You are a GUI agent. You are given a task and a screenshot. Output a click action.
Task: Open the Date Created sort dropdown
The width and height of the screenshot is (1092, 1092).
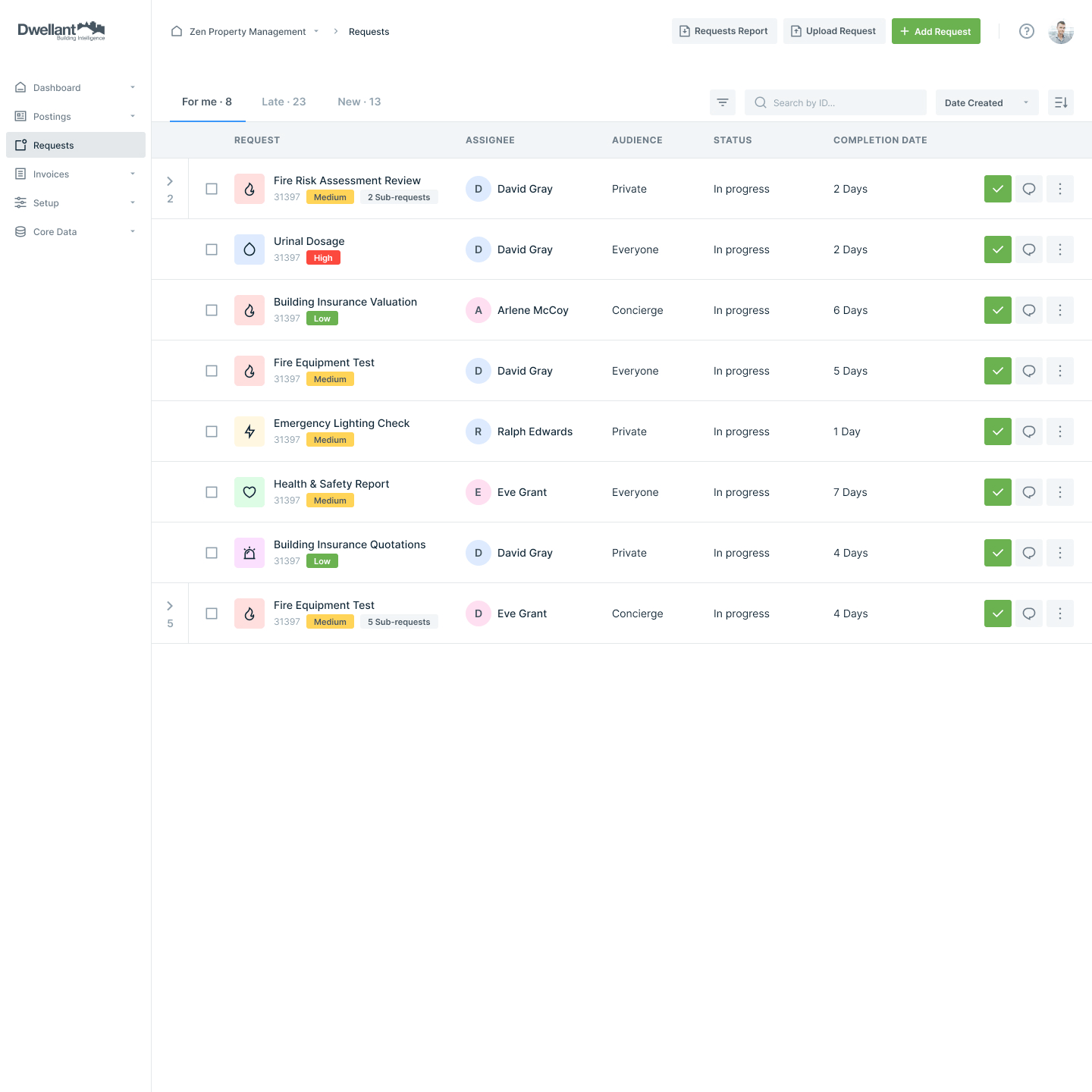[986, 102]
